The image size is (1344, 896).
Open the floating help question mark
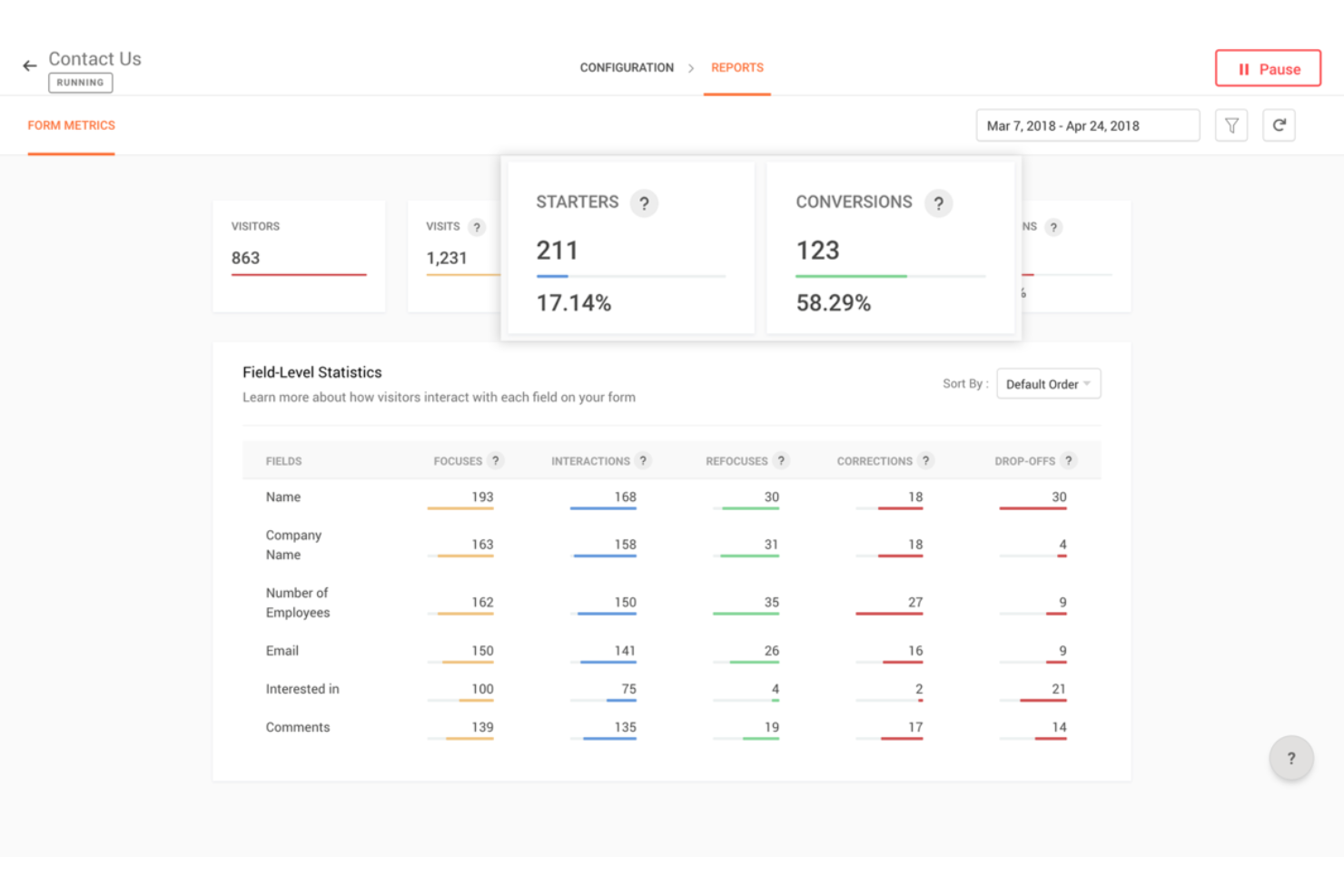click(1290, 758)
